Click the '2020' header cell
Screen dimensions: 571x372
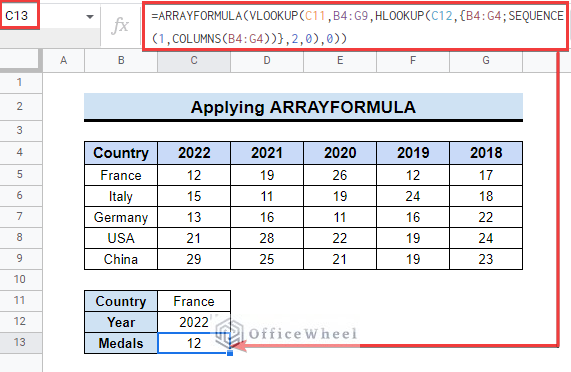coord(340,153)
